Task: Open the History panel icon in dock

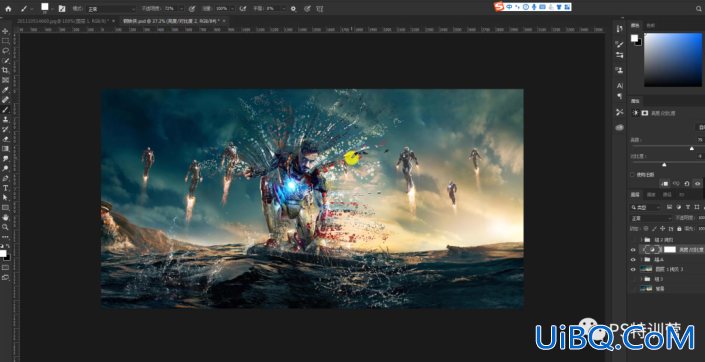Action: 620,29
